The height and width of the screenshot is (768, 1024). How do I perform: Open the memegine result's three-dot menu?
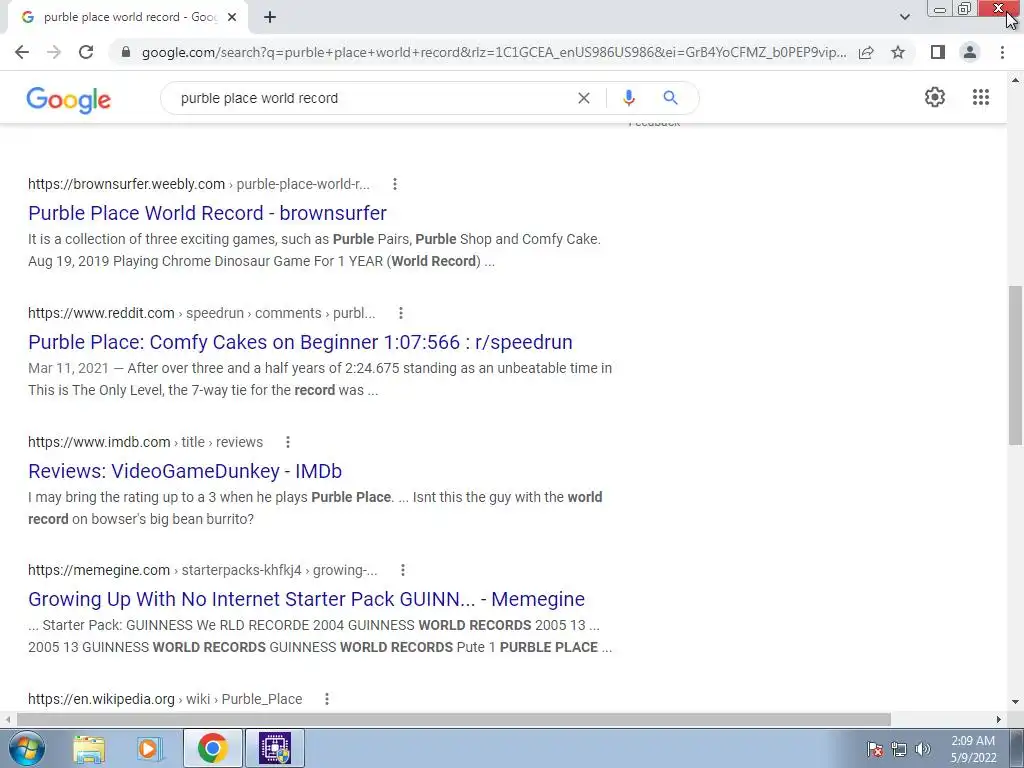point(402,570)
